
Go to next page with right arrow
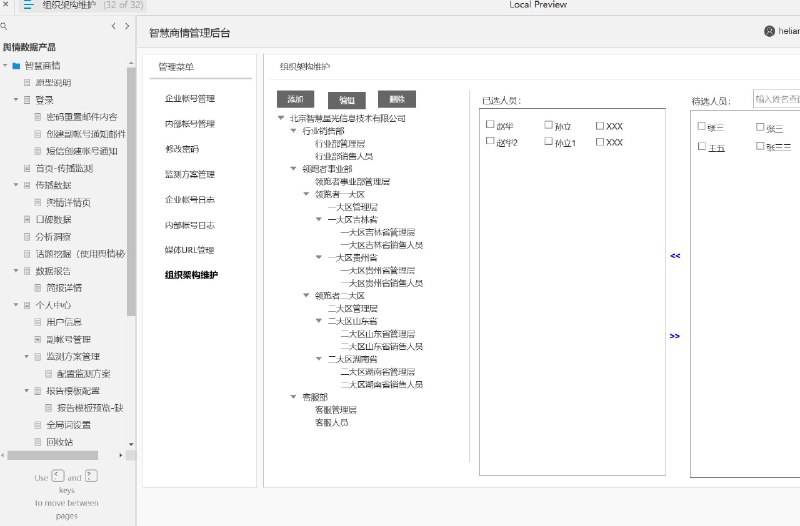tap(127, 26)
